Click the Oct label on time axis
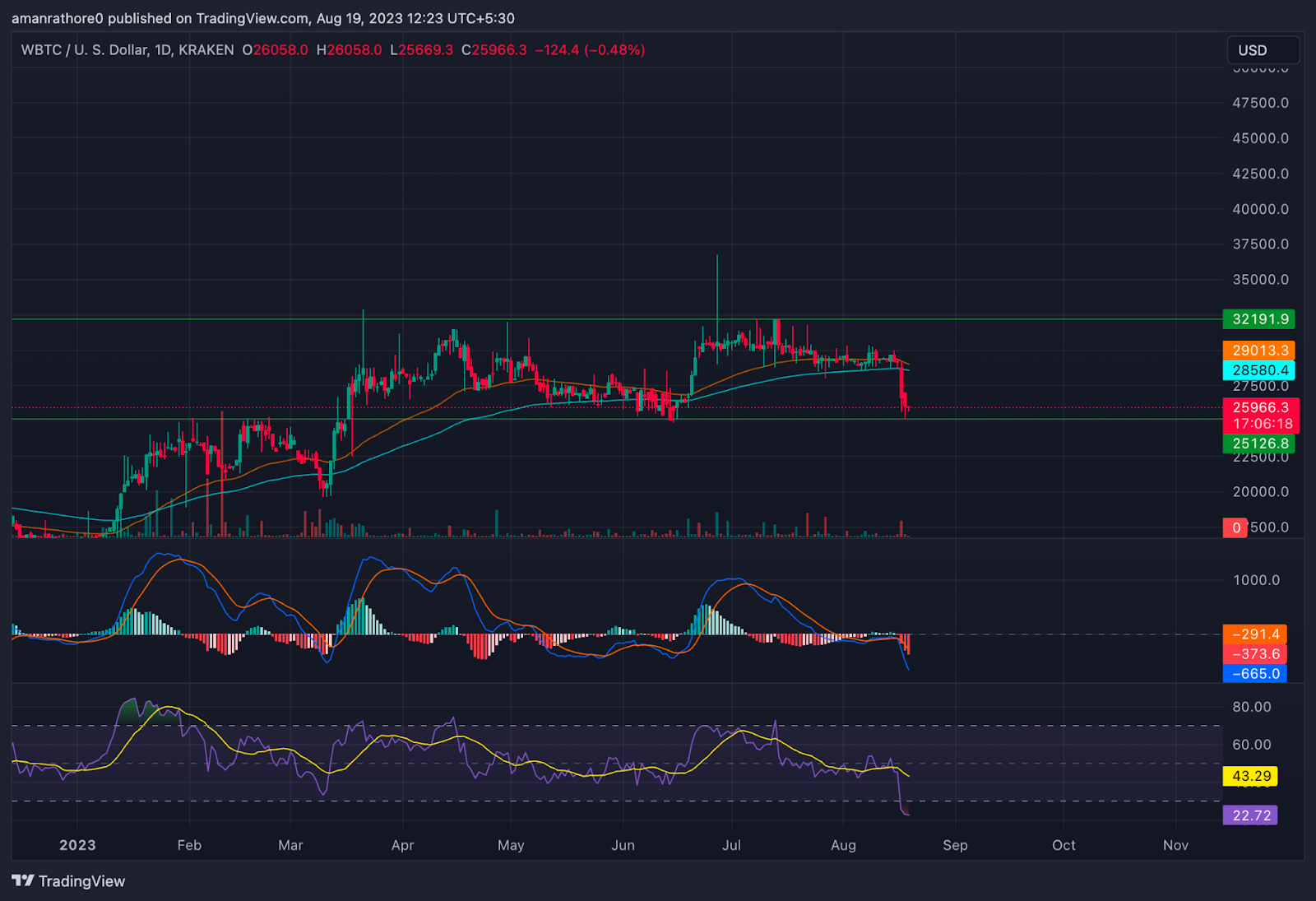This screenshot has height=901, width=1316. [1063, 845]
